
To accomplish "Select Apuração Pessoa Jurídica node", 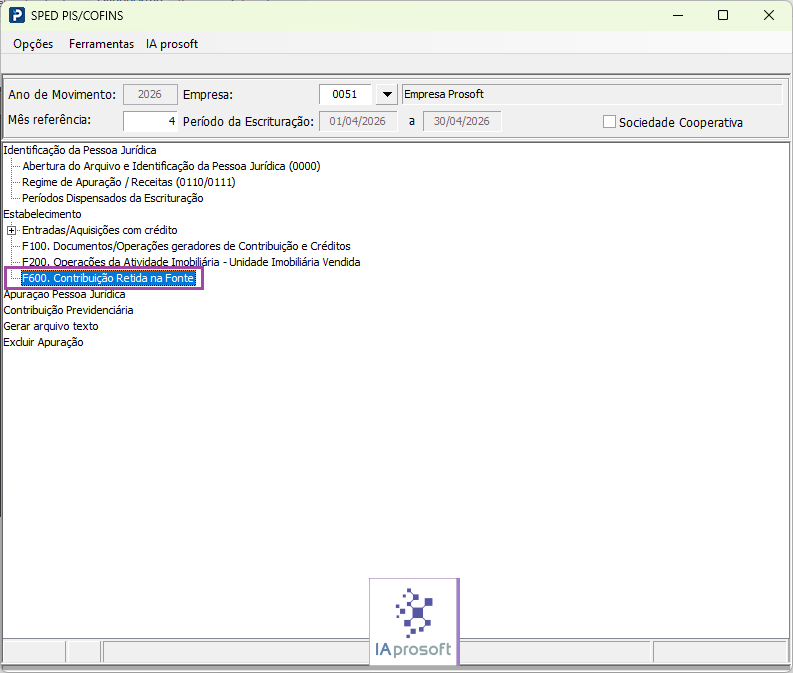I will (64, 294).
